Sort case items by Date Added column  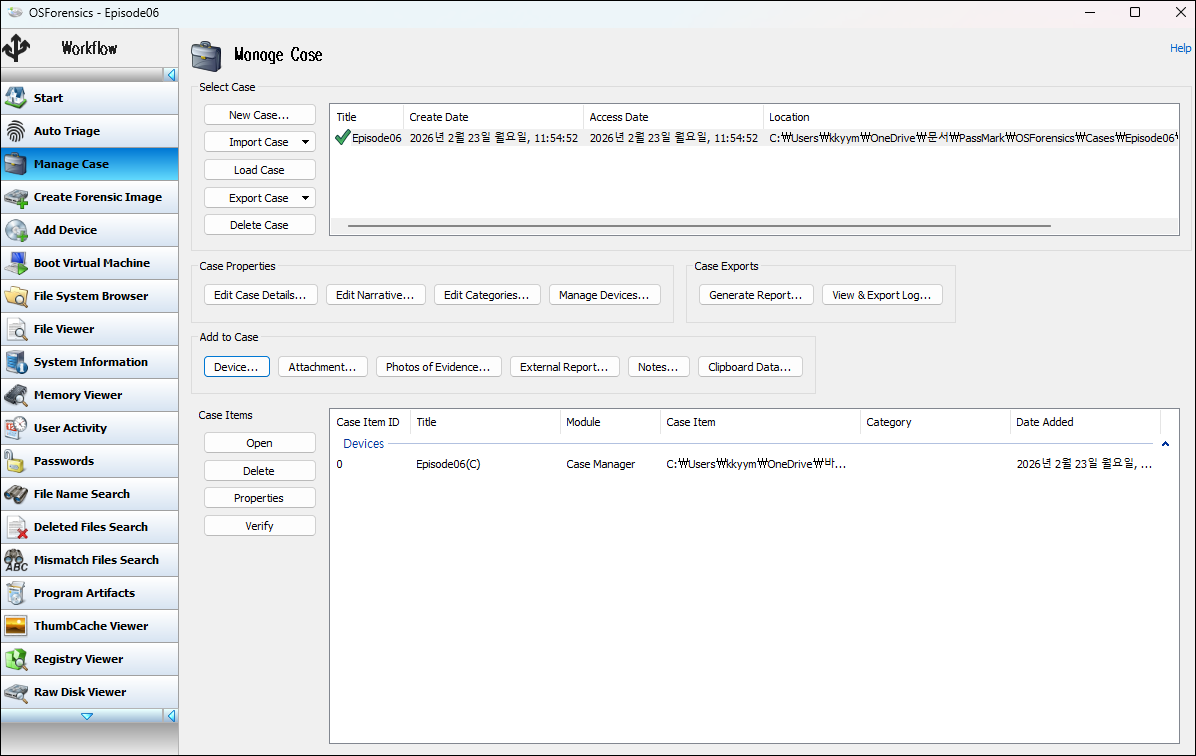coord(1084,422)
